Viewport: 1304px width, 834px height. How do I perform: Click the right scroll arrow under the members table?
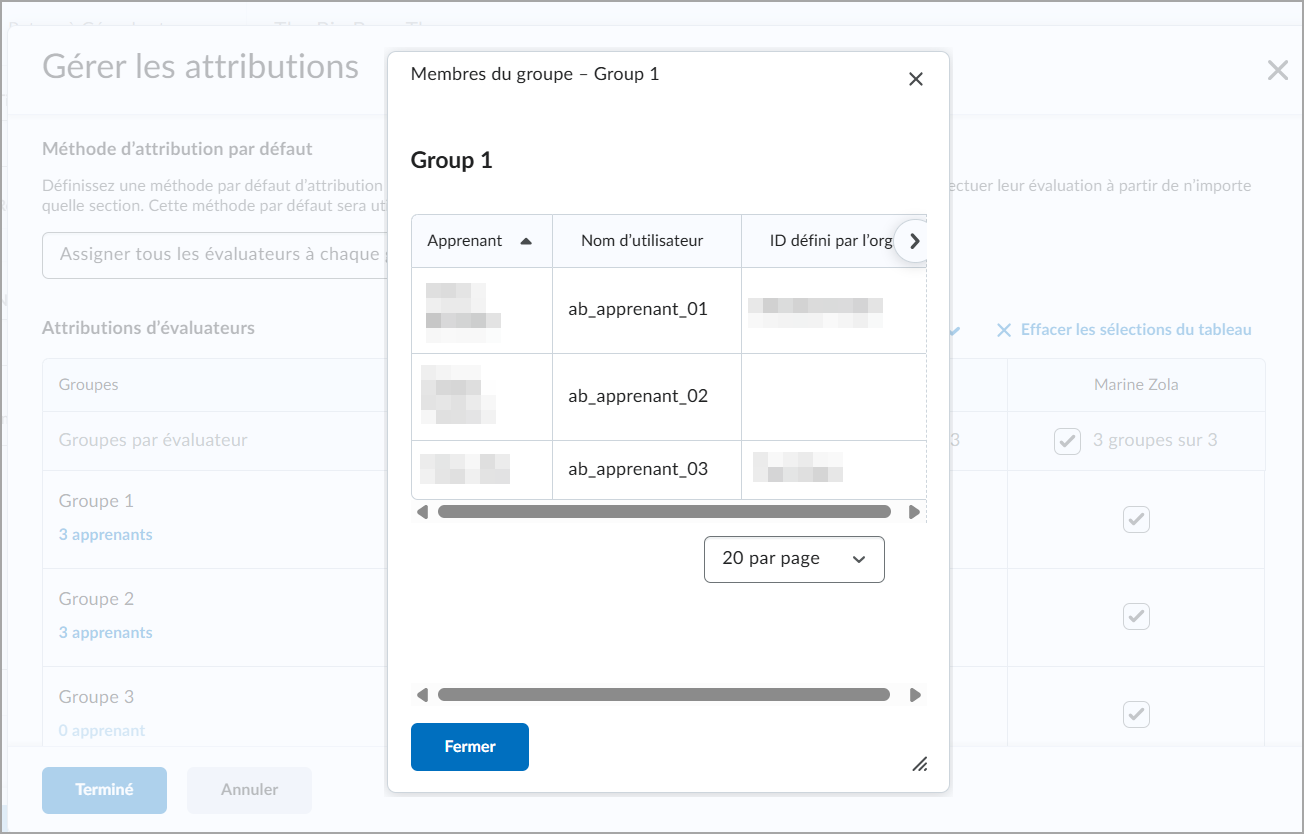pyautogui.click(x=915, y=511)
